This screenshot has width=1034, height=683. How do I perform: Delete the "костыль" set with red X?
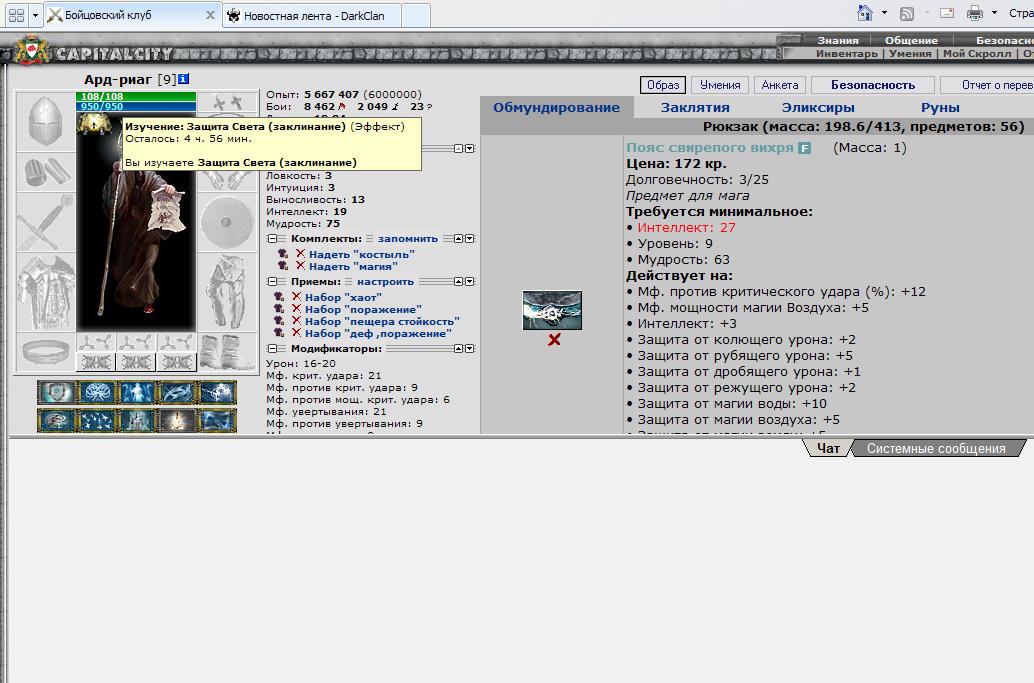click(301, 254)
